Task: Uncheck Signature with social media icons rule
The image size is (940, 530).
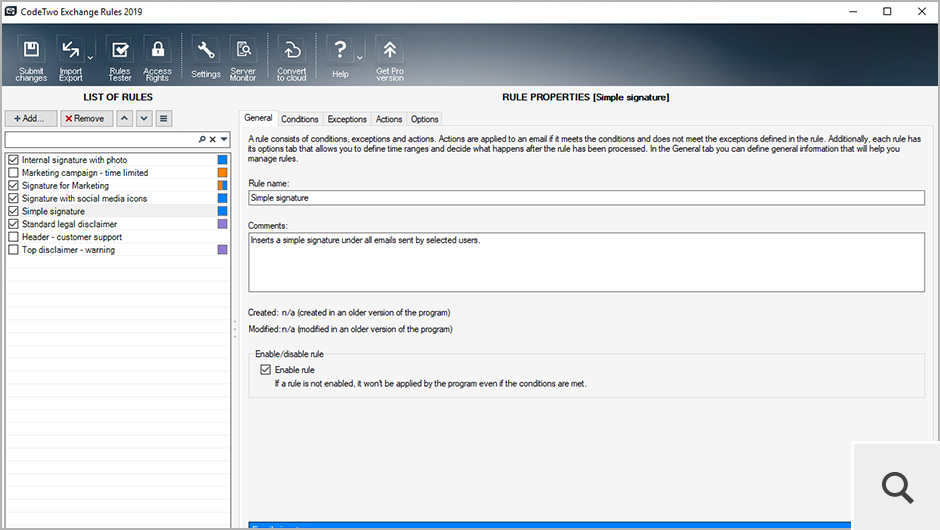Action: pyautogui.click(x=13, y=198)
